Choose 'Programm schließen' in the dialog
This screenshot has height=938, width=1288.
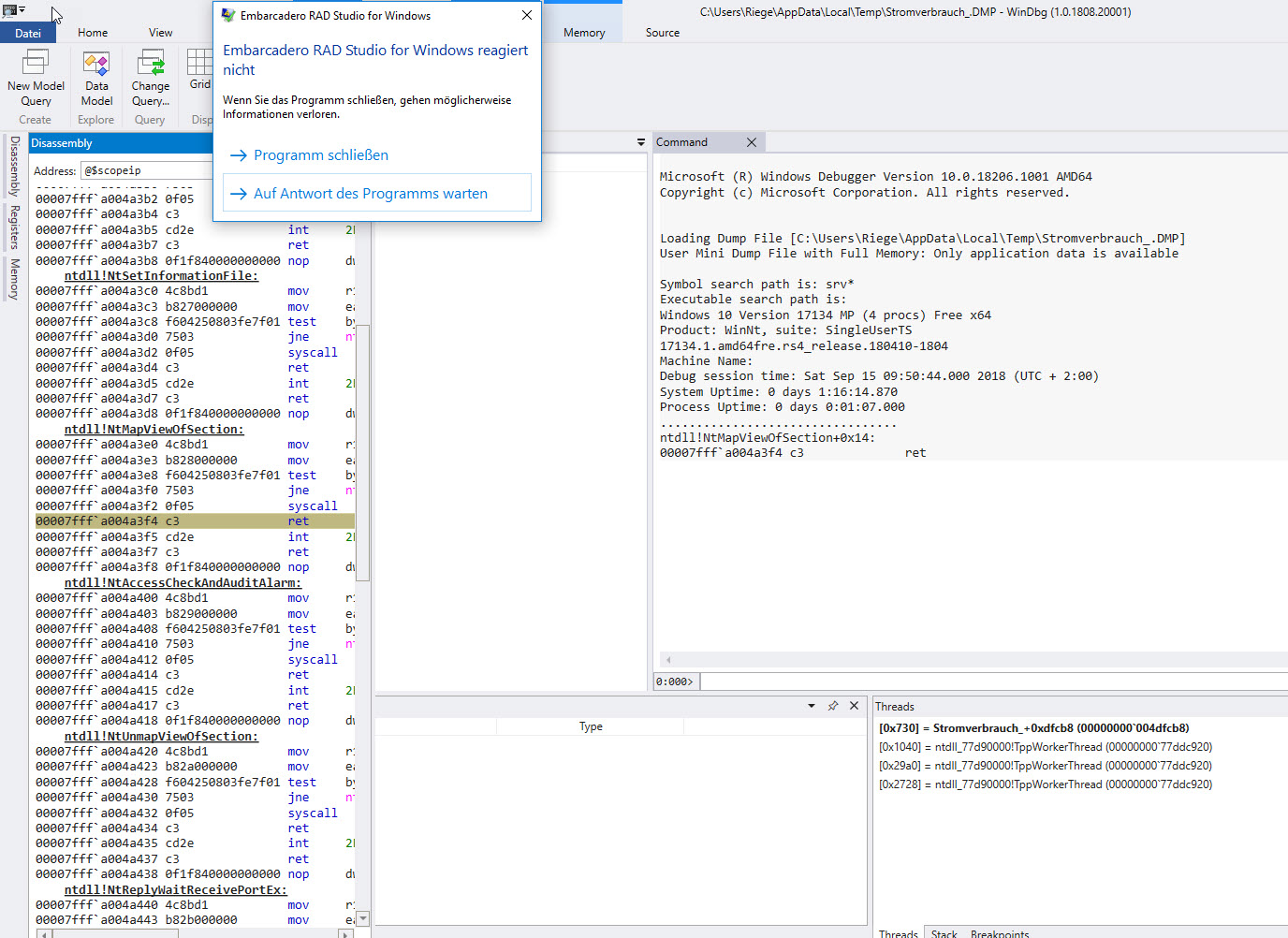320,155
